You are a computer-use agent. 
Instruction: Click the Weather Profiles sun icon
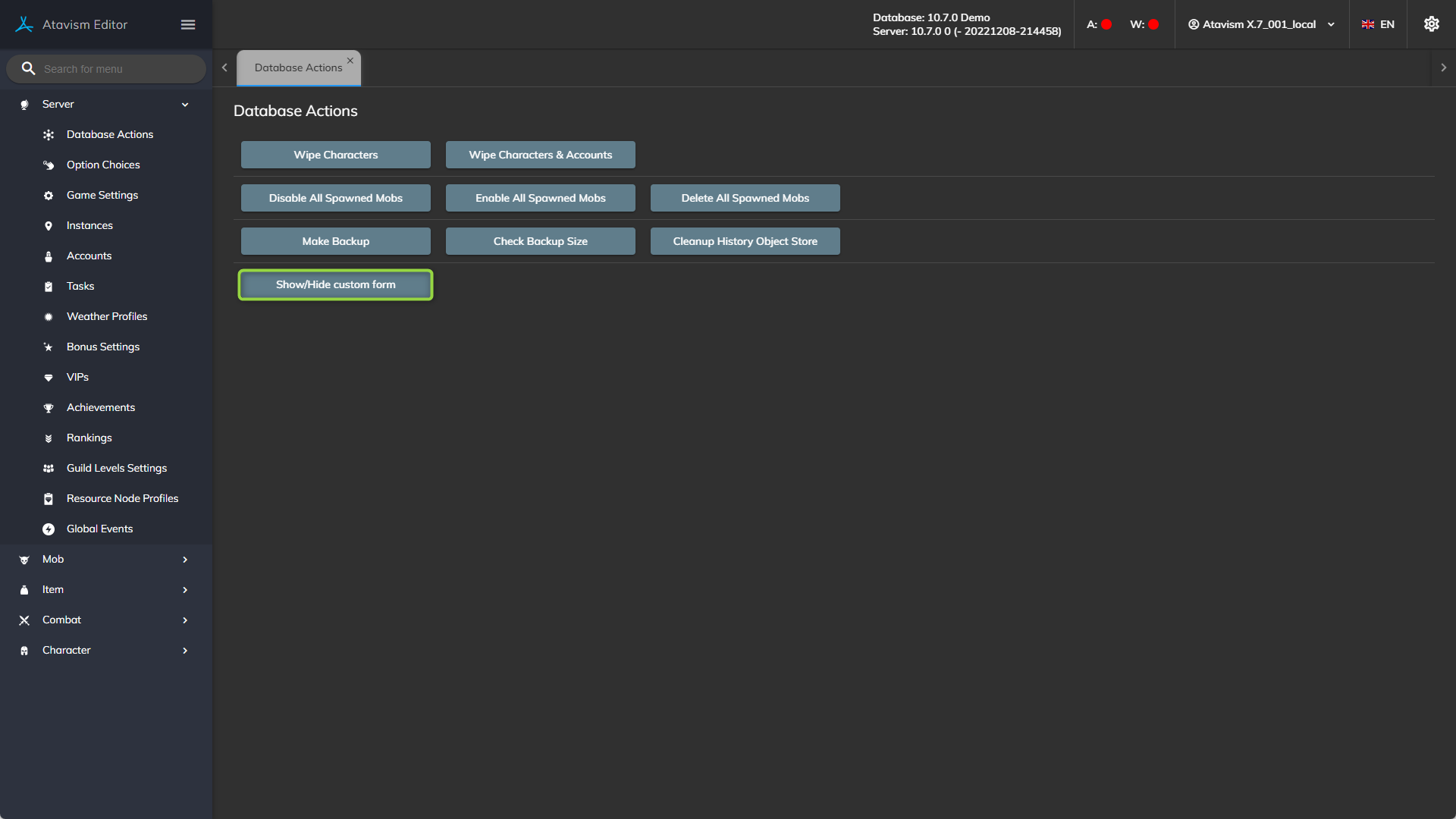[49, 317]
